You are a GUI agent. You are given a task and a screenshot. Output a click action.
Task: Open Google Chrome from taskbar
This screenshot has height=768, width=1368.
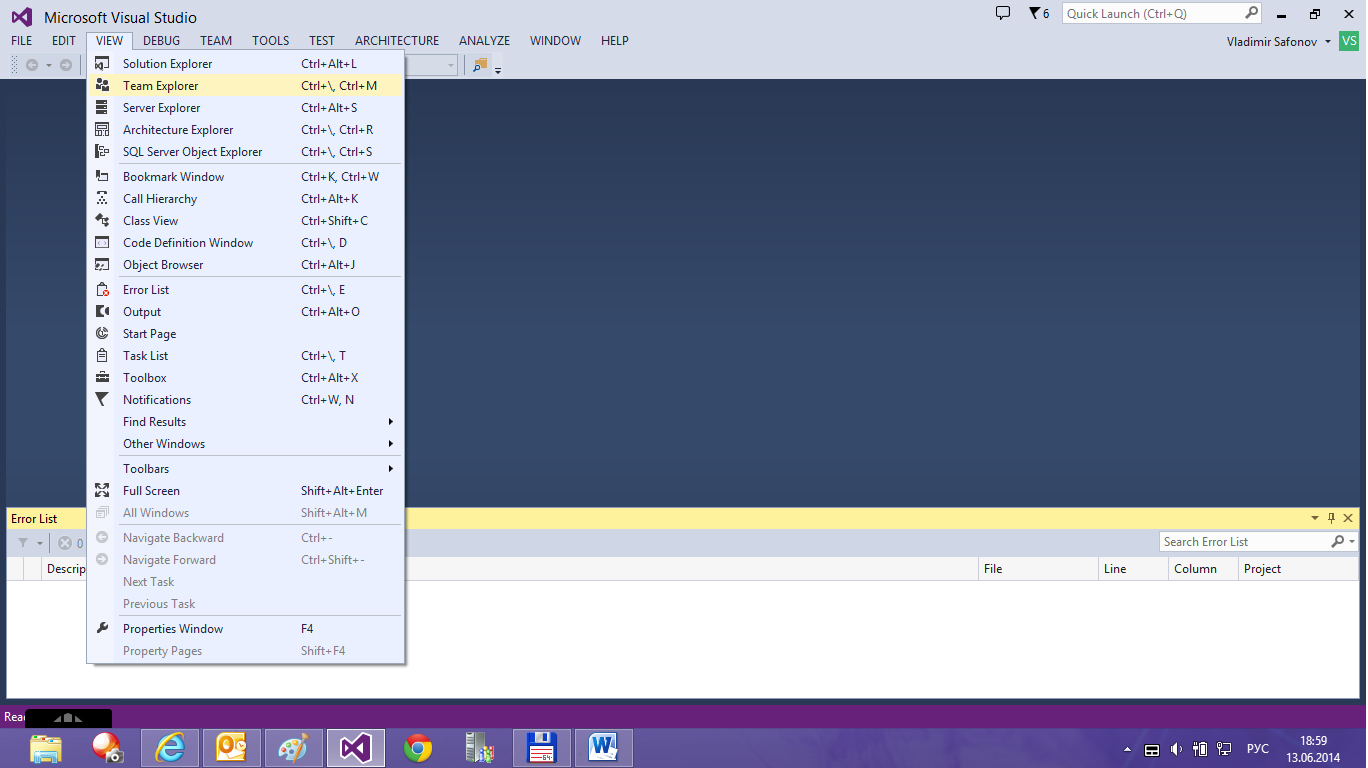(x=417, y=748)
